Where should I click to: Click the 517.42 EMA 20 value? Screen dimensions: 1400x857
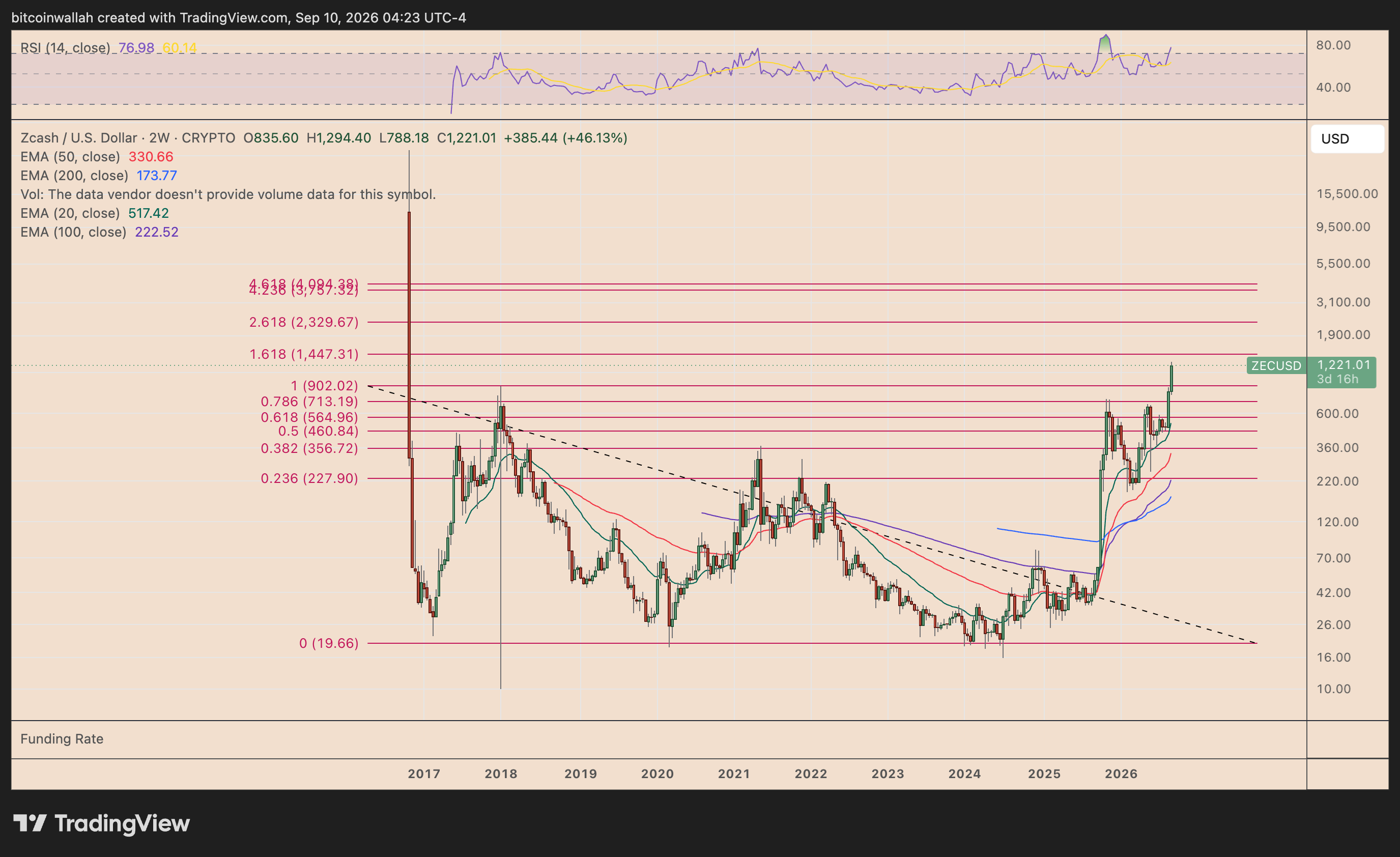point(148,213)
